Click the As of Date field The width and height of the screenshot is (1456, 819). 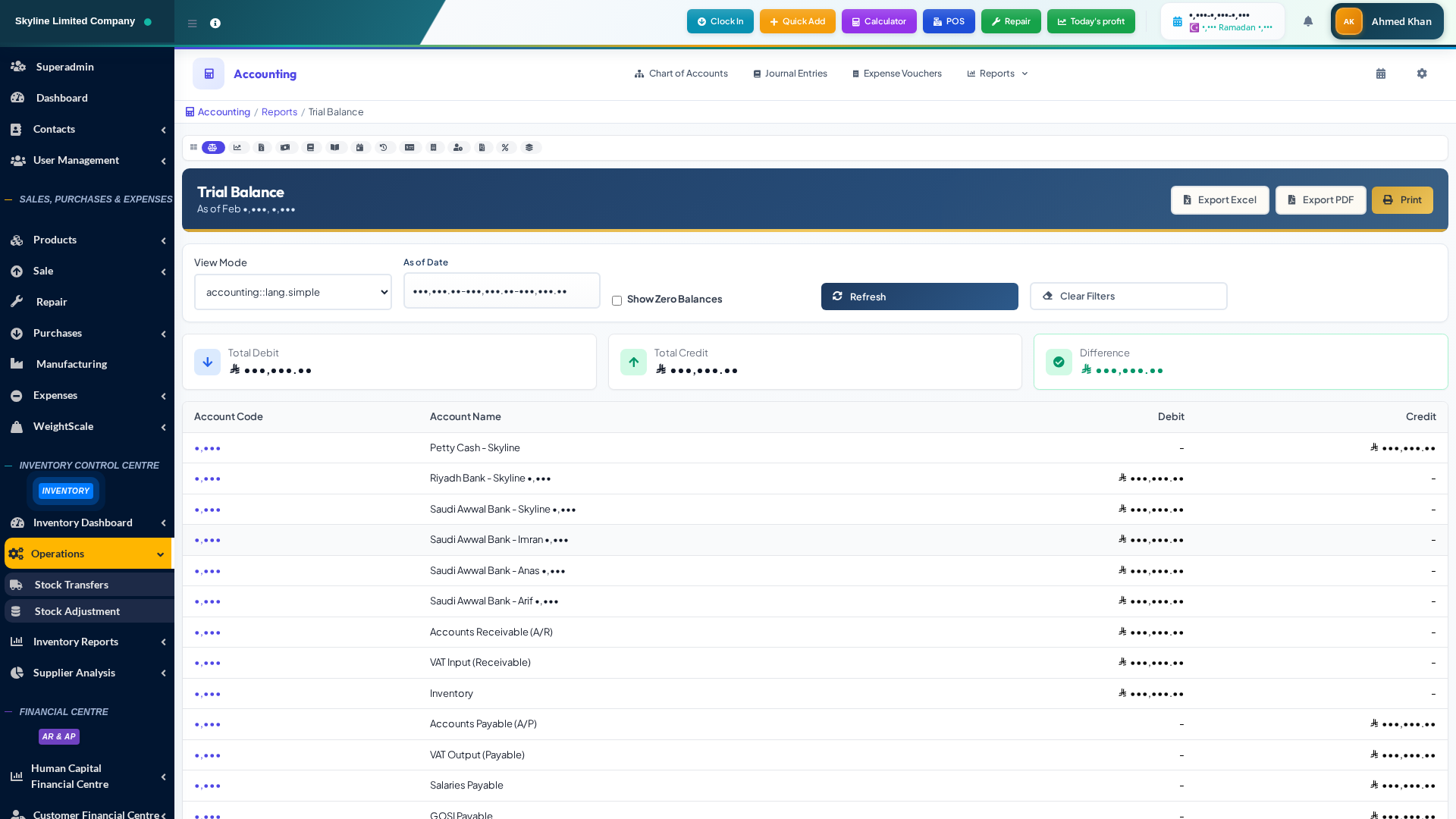point(501,290)
